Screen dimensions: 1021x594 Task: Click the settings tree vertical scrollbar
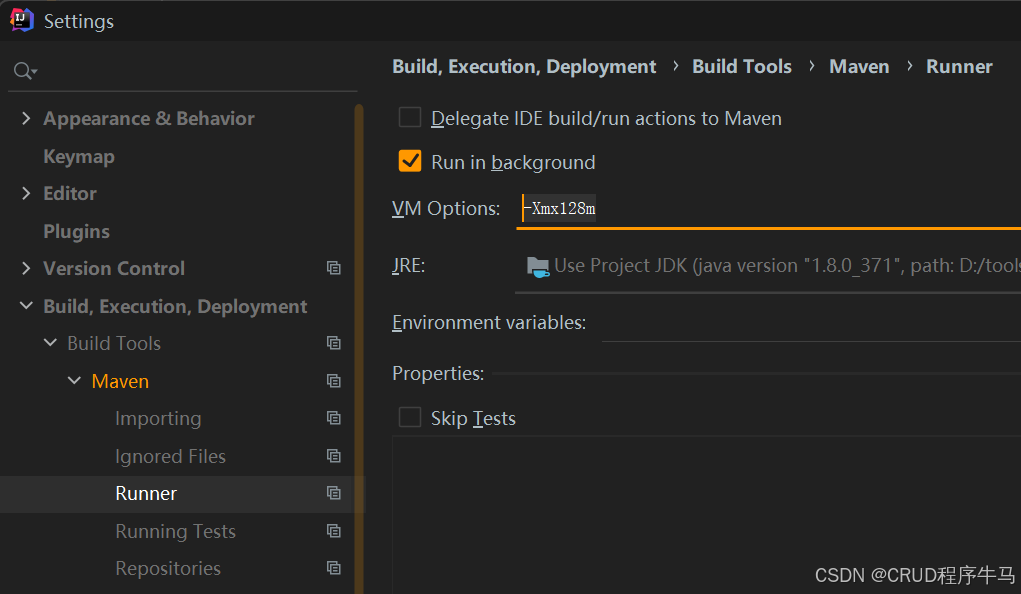coord(359,349)
